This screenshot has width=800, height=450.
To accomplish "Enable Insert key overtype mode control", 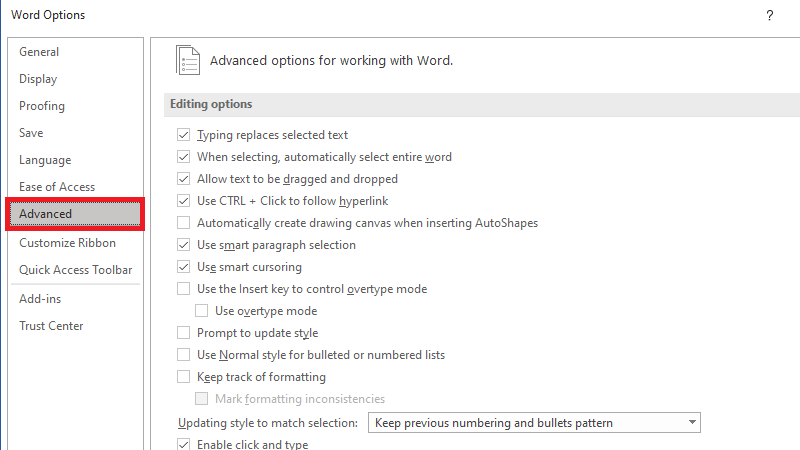I will click(183, 289).
